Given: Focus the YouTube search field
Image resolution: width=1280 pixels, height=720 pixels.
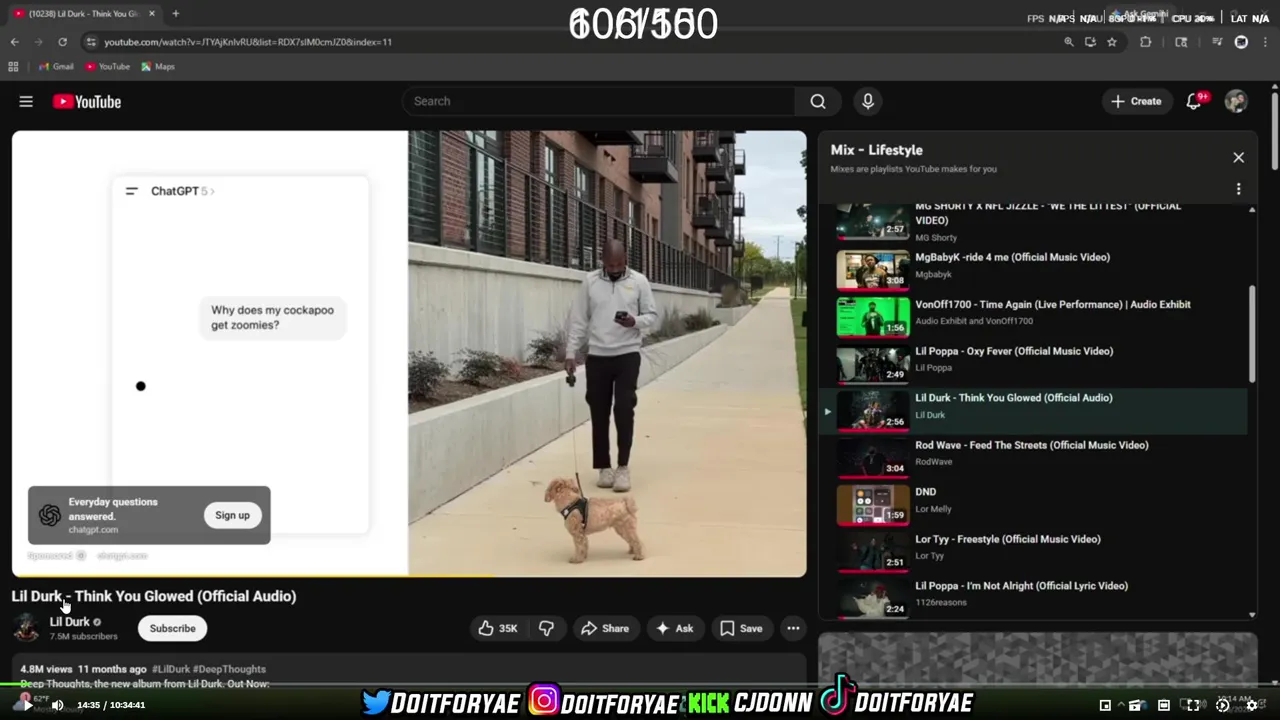Looking at the screenshot, I should (598, 101).
